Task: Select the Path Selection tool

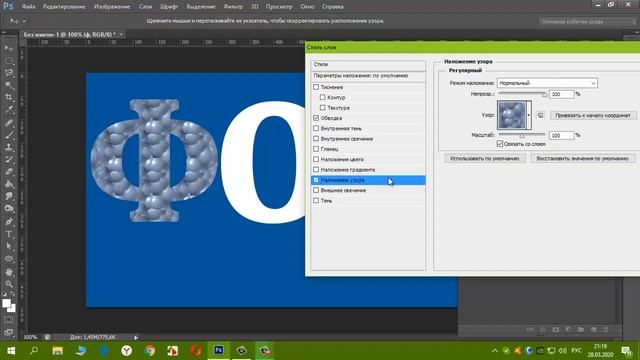Action: coord(9,247)
